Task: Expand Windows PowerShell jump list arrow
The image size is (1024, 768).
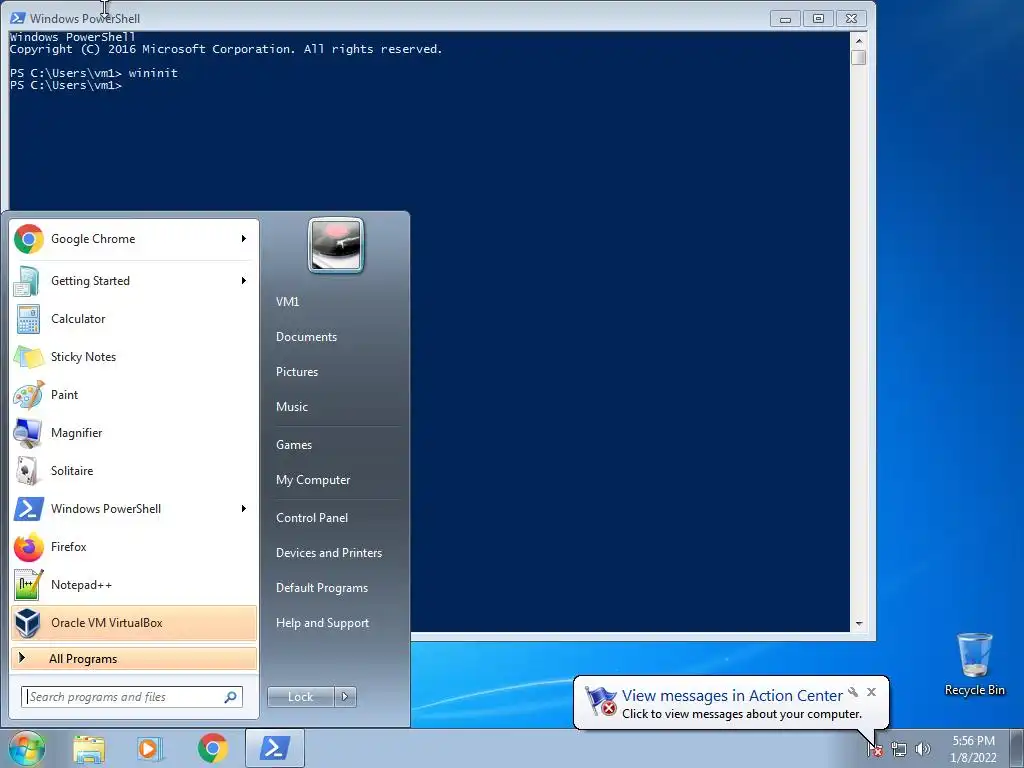Action: (244, 509)
